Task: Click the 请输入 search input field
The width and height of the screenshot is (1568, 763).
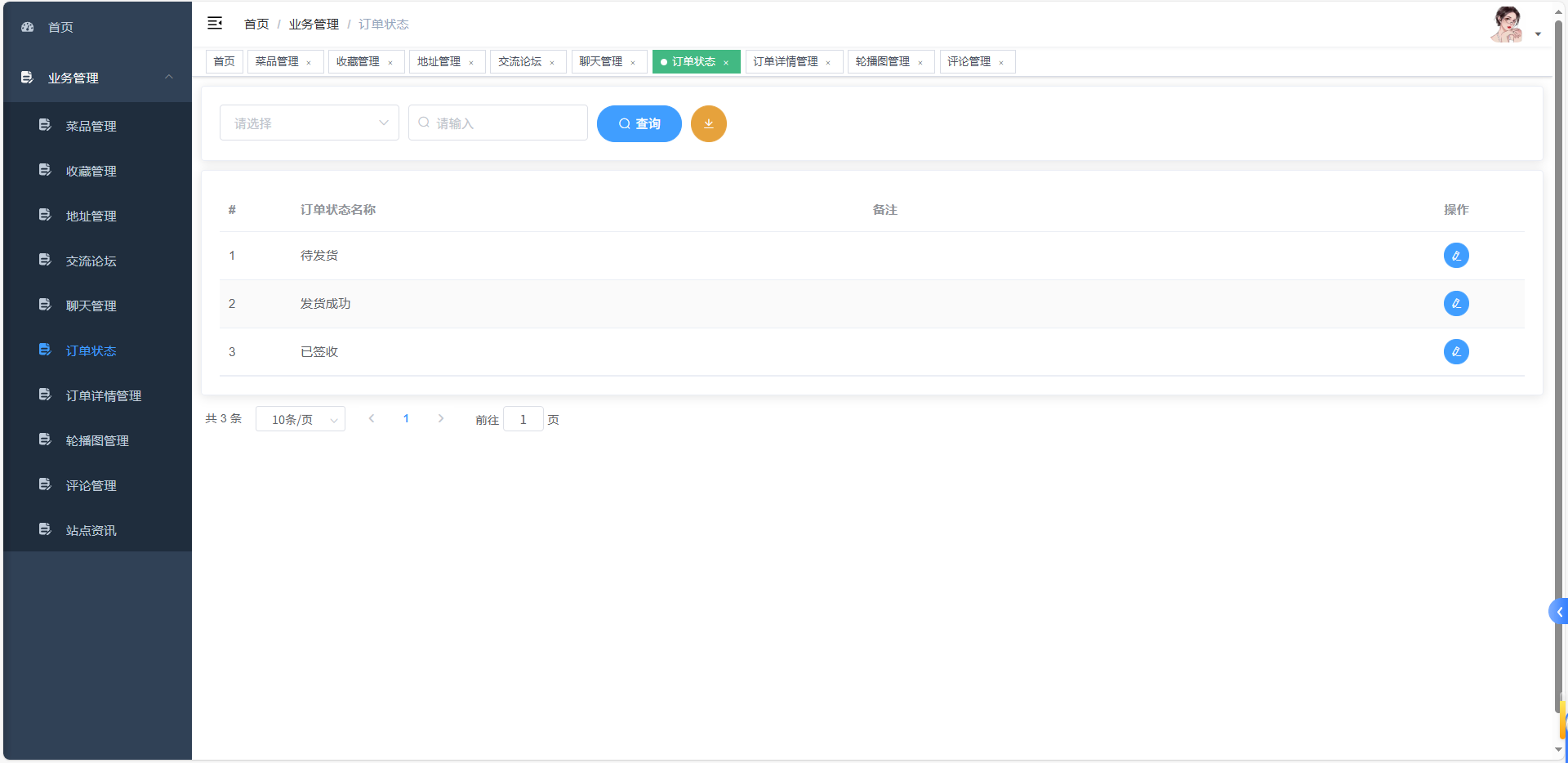Action: pyautogui.click(x=498, y=123)
